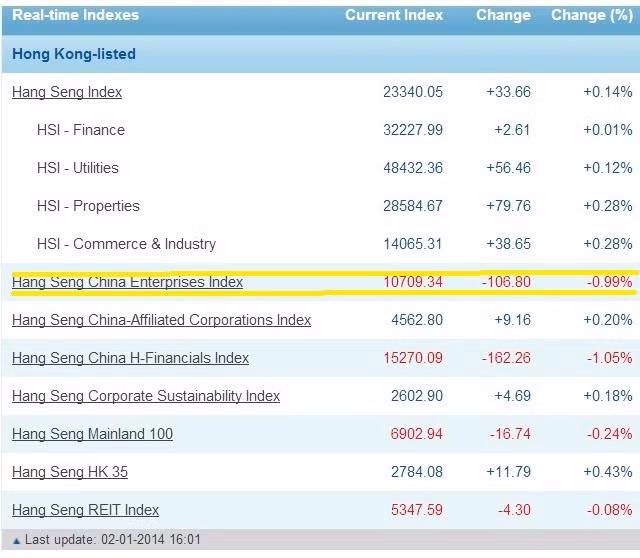Open the Hang Seng REIT Index link
This screenshot has height=558, width=640.
tap(85, 510)
